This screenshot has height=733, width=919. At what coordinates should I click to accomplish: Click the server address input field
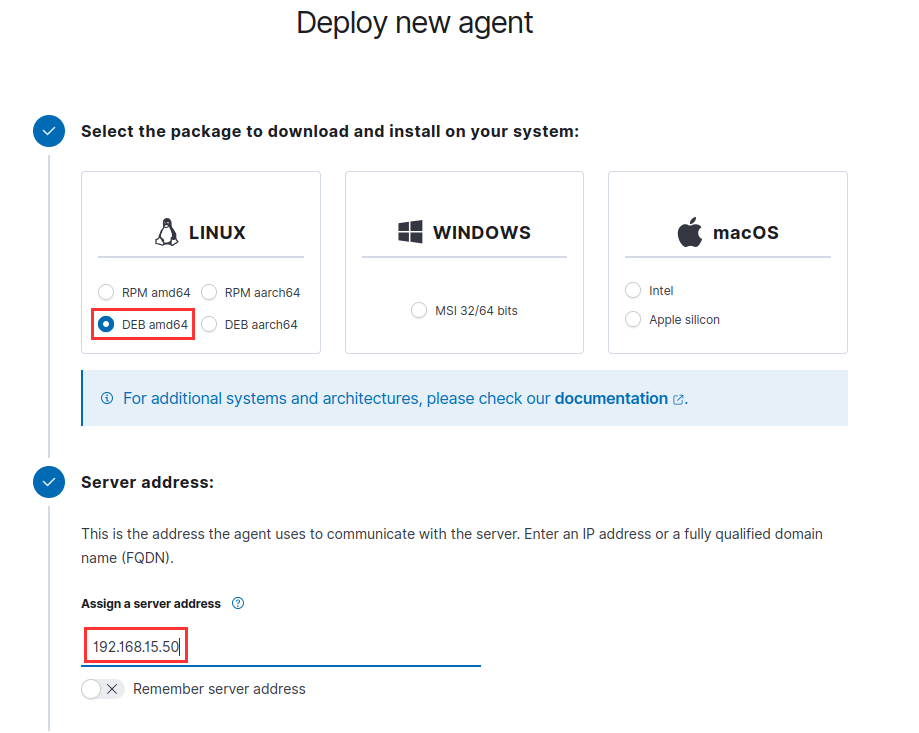coord(280,648)
